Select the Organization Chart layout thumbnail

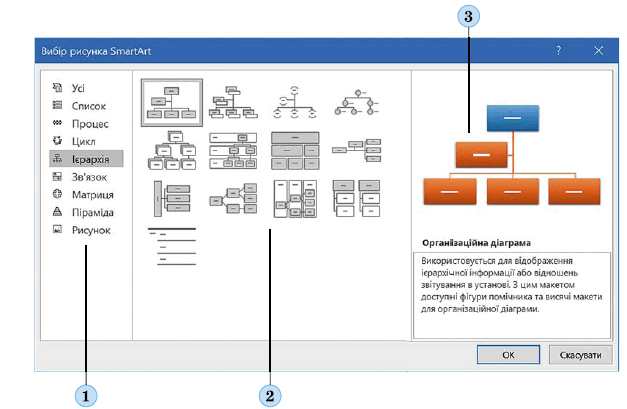172,103
